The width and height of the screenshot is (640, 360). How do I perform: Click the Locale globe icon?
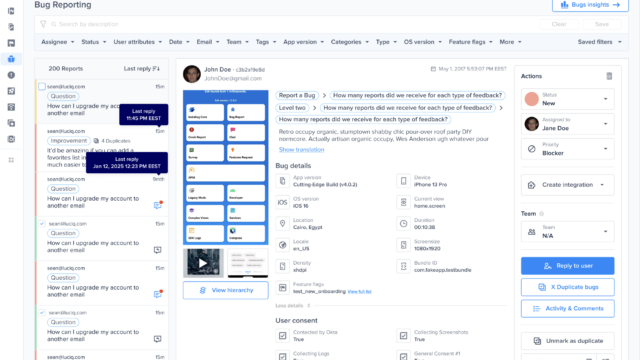(x=282, y=245)
